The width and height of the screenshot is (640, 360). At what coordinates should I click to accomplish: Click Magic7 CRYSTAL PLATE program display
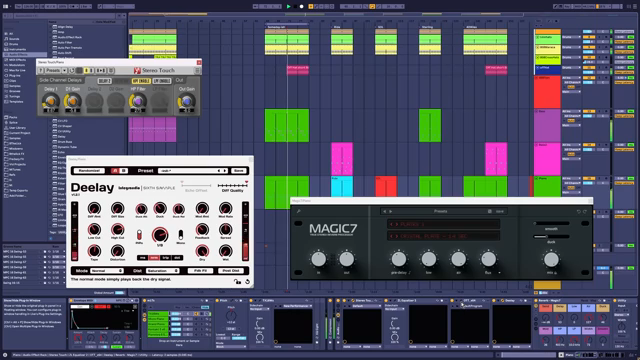tap(443, 236)
